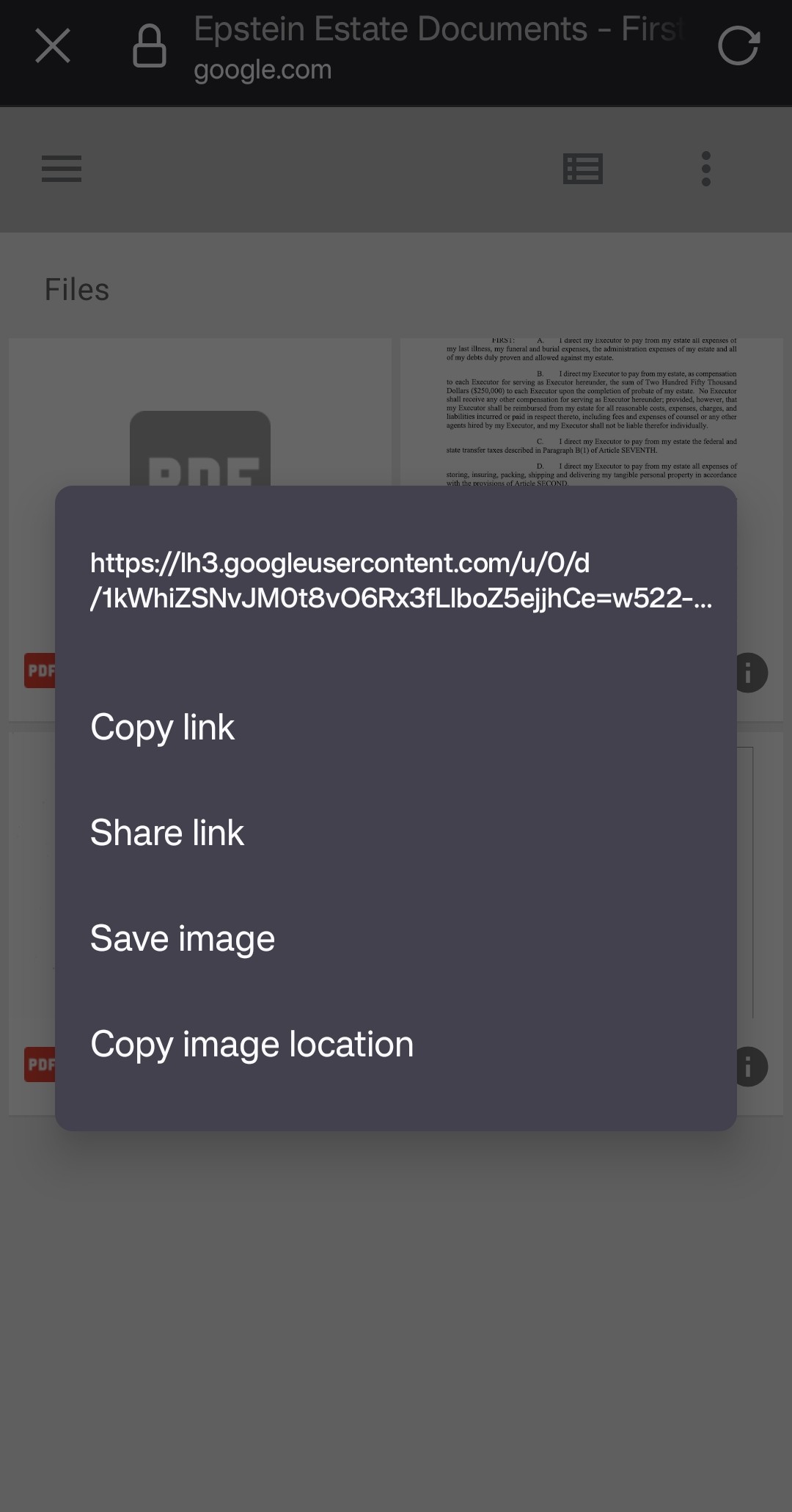The image size is (792, 1512).
Task: Tap the padlock site security icon
Action: tap(149, 46)
